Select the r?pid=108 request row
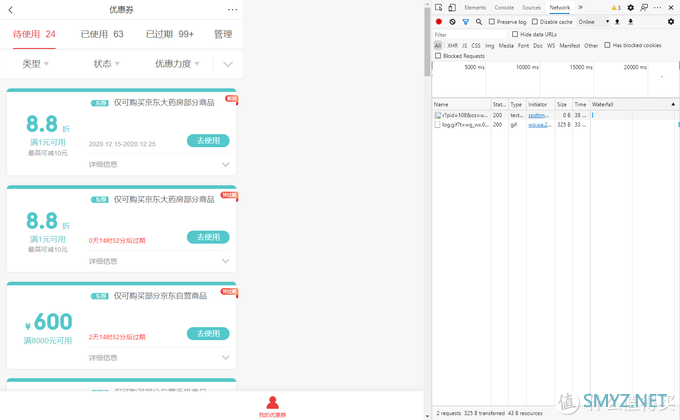 555,115
